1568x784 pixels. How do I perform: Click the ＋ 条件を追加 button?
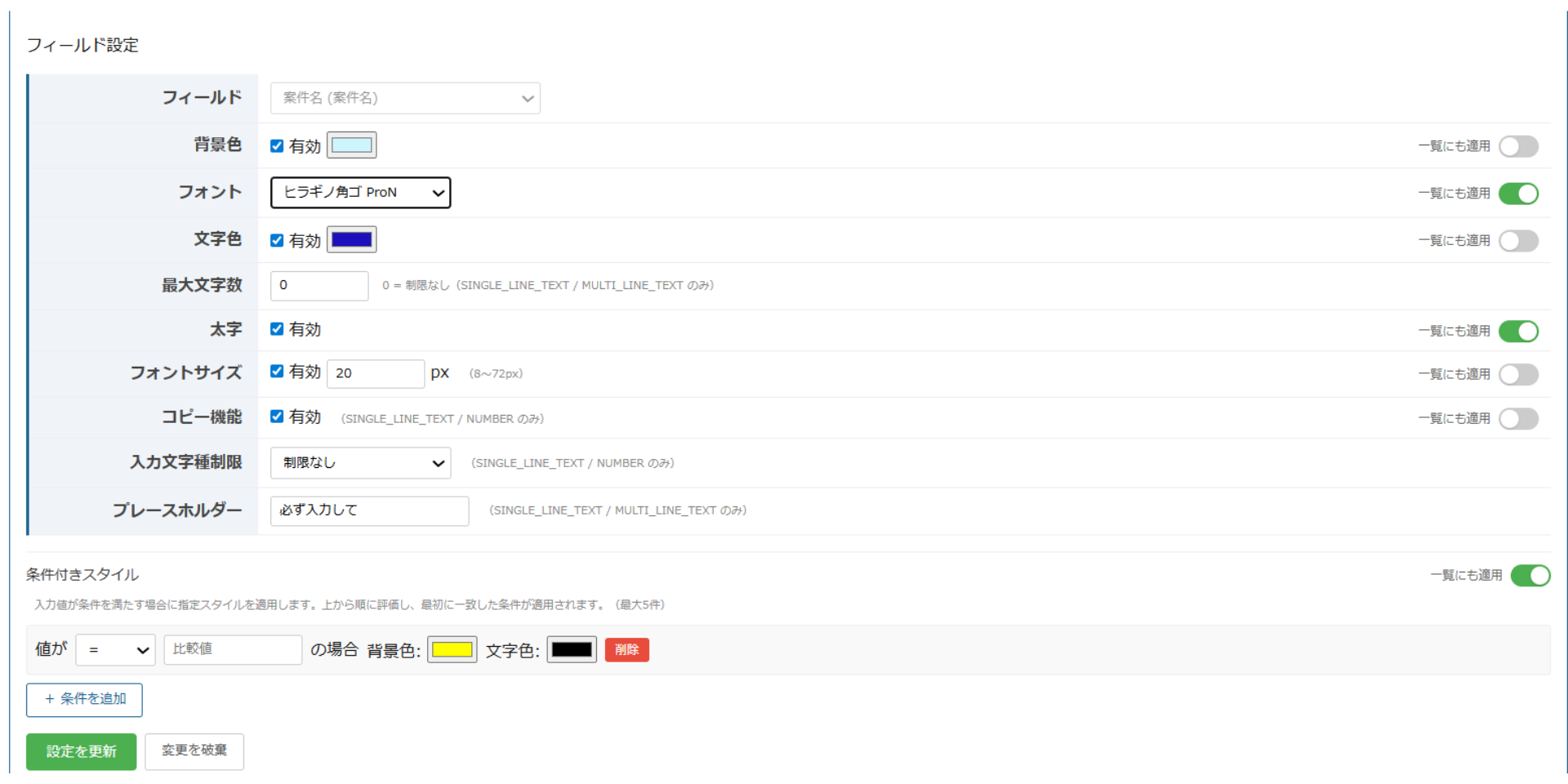[84, 700]
